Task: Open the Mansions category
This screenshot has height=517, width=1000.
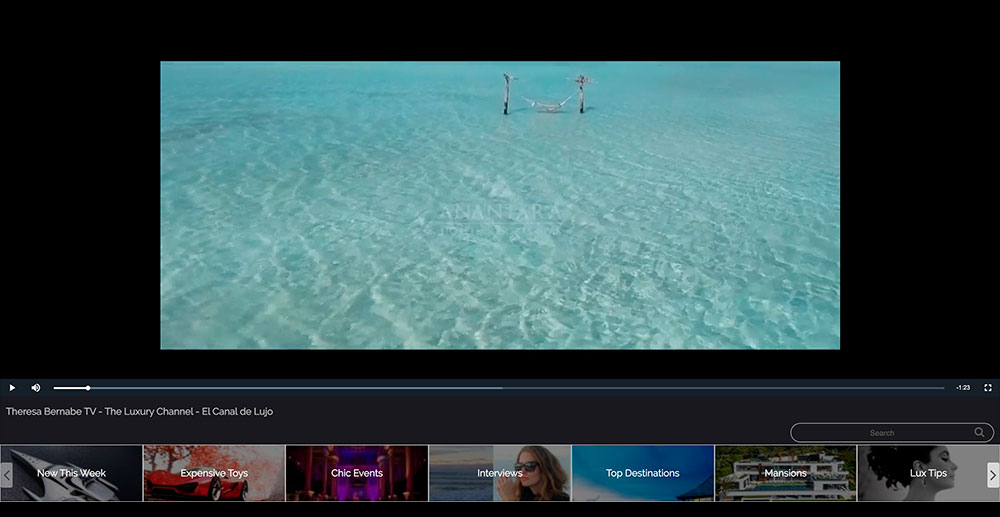Action: click(x=785, y=473)
